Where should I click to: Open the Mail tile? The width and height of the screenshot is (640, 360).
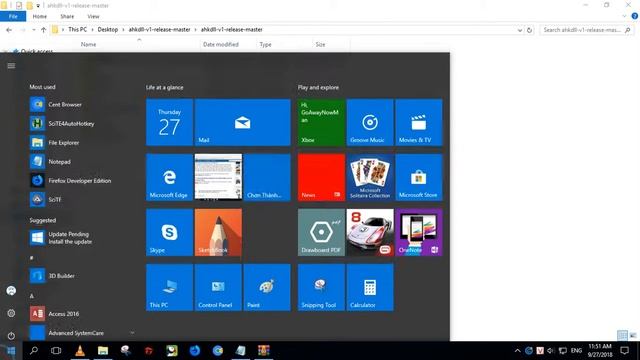click(242, 122)
